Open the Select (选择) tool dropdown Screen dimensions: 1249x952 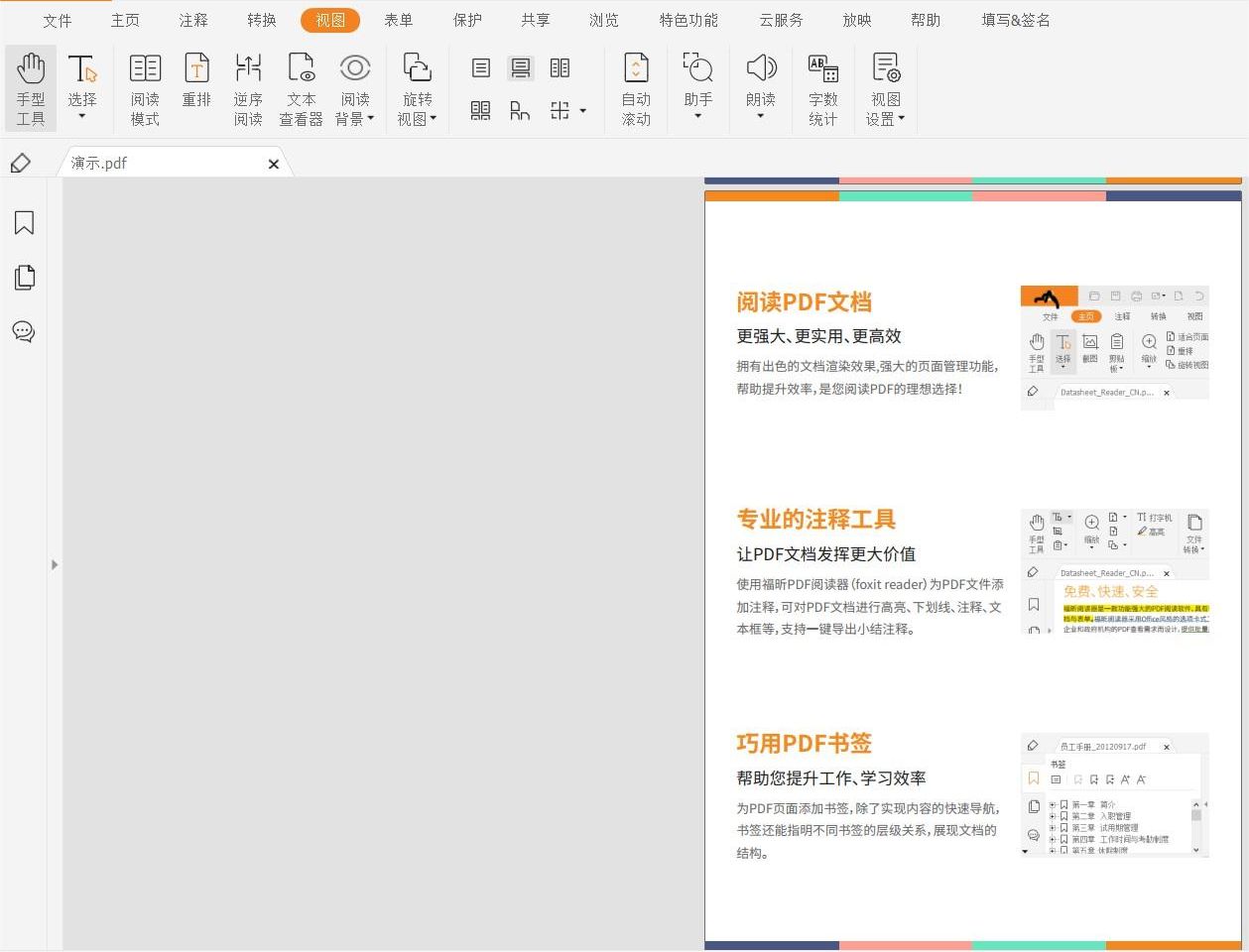click(x=82, y=116)
